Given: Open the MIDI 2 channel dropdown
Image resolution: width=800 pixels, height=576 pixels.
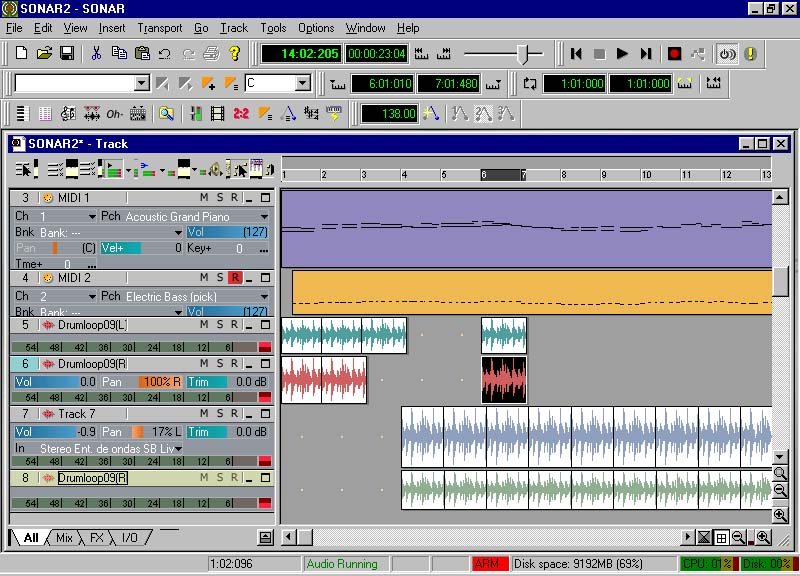Looking at the screenshot, I should pyautogui.click(x=92, y=297).
